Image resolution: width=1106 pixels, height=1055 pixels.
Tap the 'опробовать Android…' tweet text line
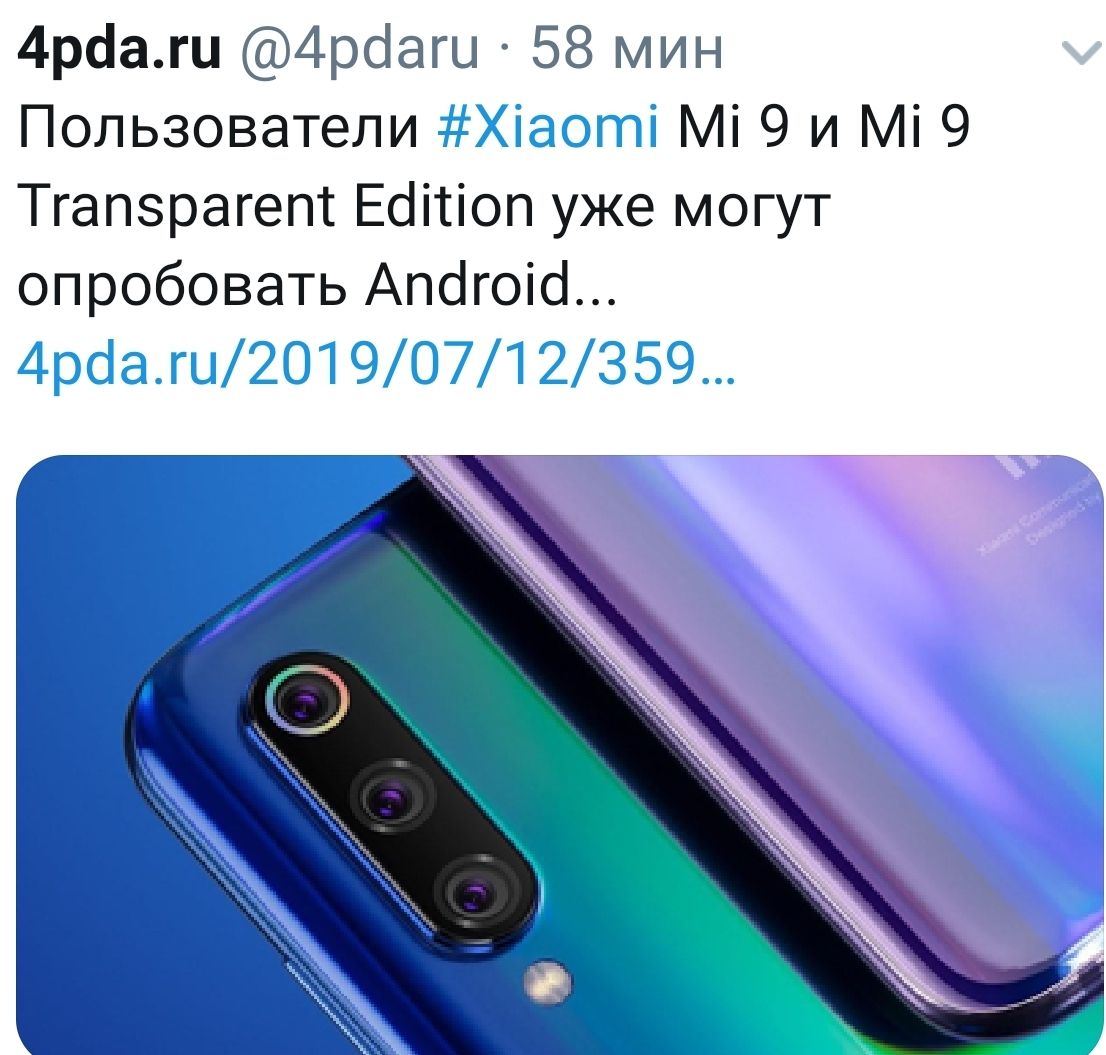317,286
